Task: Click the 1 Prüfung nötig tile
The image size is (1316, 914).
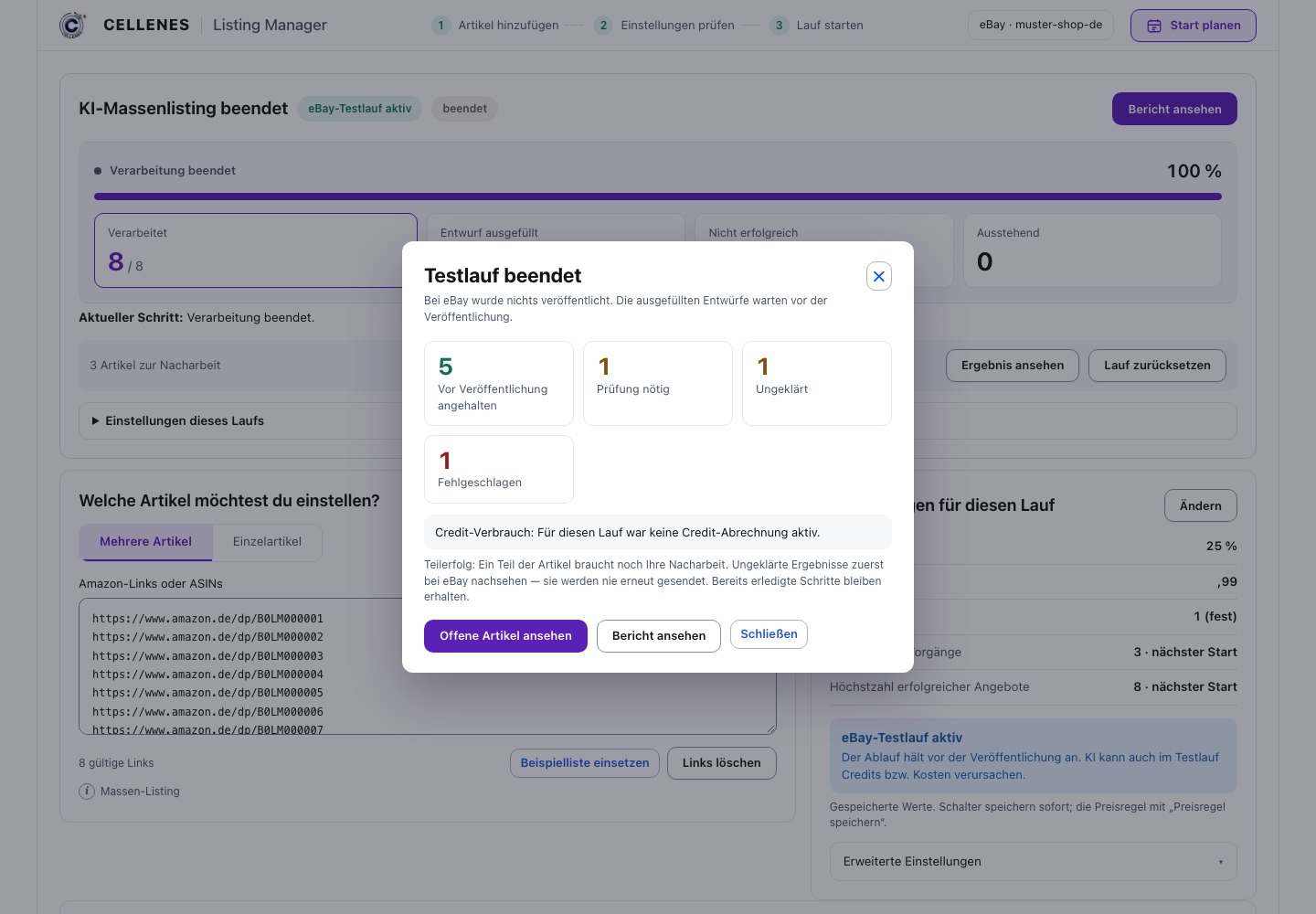Action: (658, 384)
